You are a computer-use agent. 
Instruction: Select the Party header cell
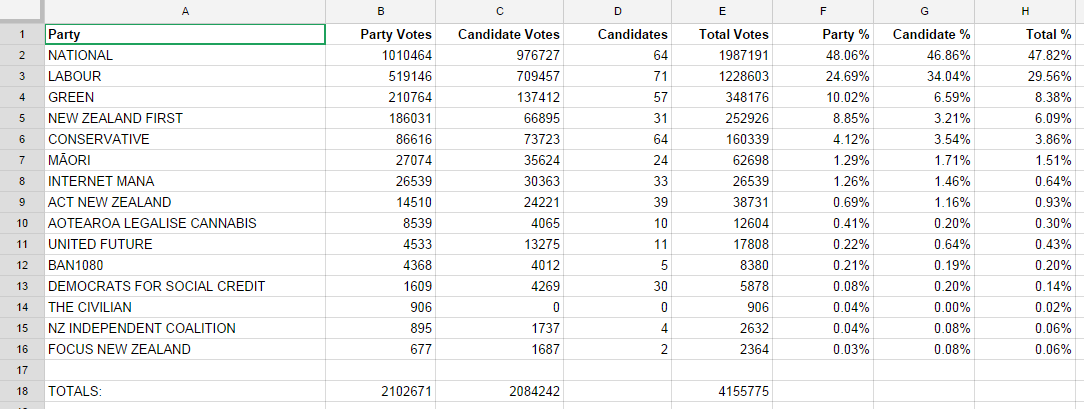[x=185, y=35]
